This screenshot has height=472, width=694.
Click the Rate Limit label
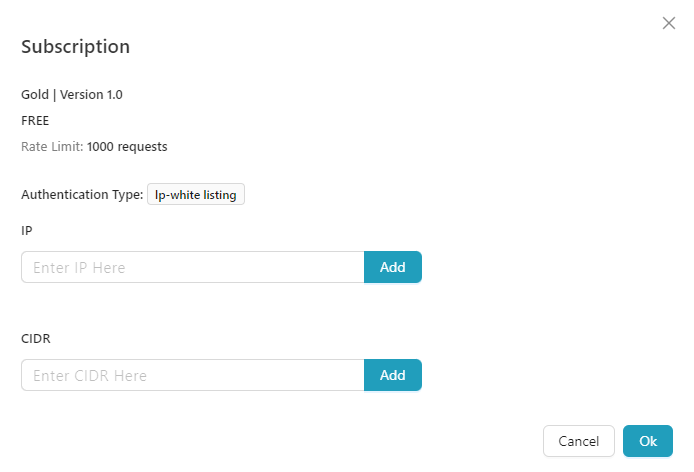point(52,147)
